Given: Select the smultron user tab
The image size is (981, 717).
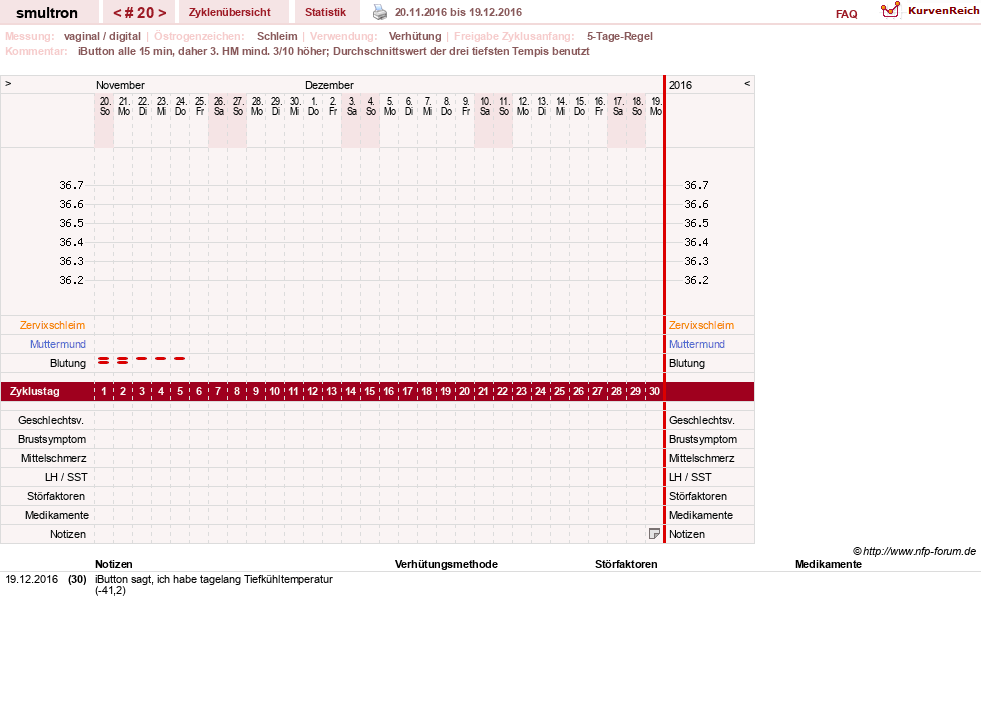Looking at the screenshot, I should tap(47, 13).
